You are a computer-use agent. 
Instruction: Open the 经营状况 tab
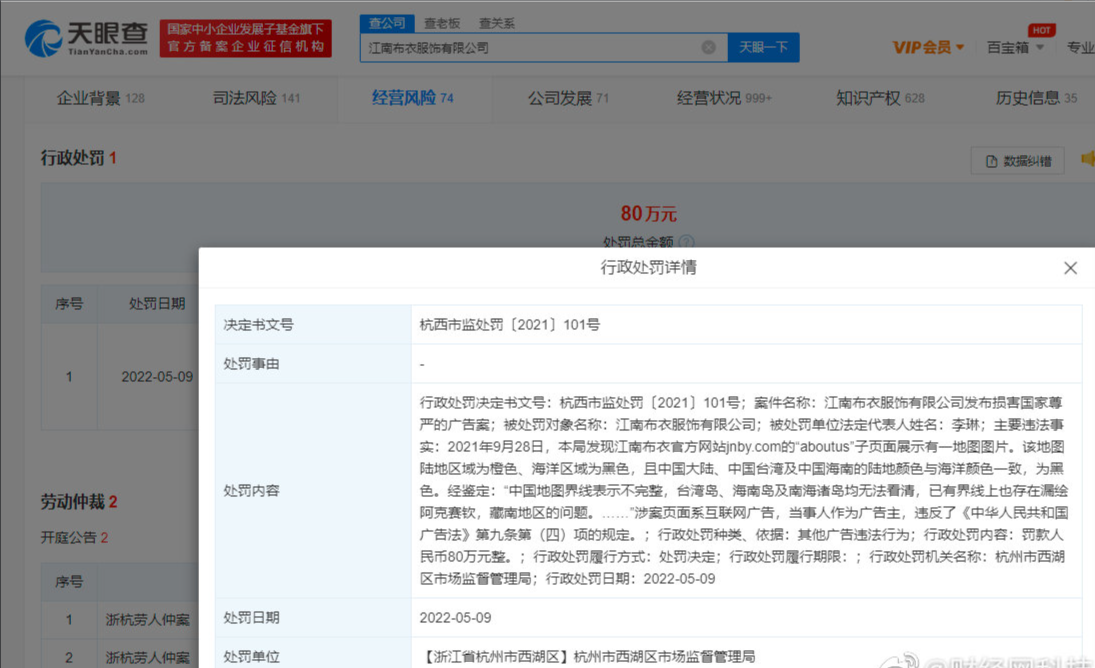724,98
